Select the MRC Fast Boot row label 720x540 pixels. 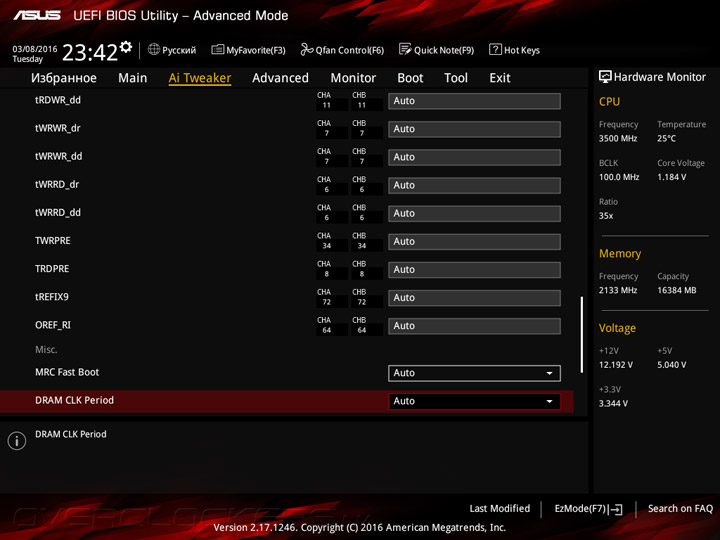pos(67,372)
